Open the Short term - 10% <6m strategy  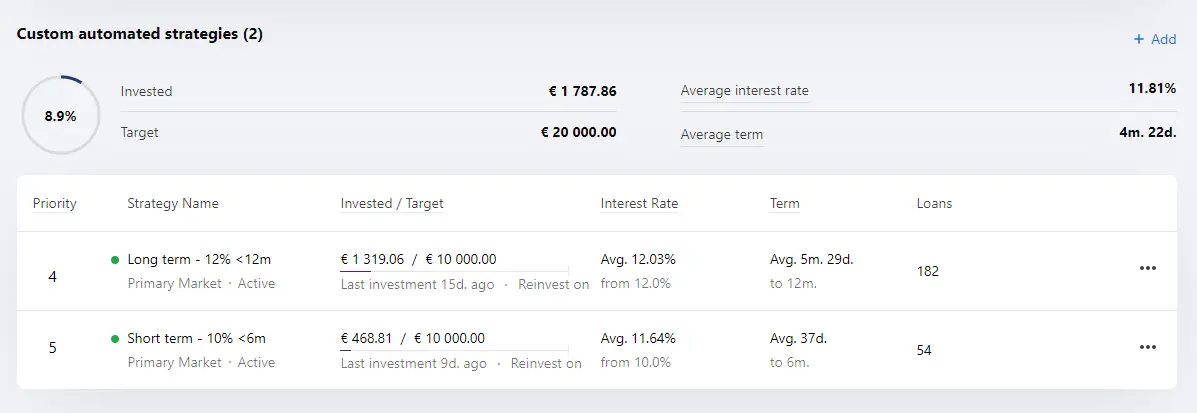click(x=196, y=338)
